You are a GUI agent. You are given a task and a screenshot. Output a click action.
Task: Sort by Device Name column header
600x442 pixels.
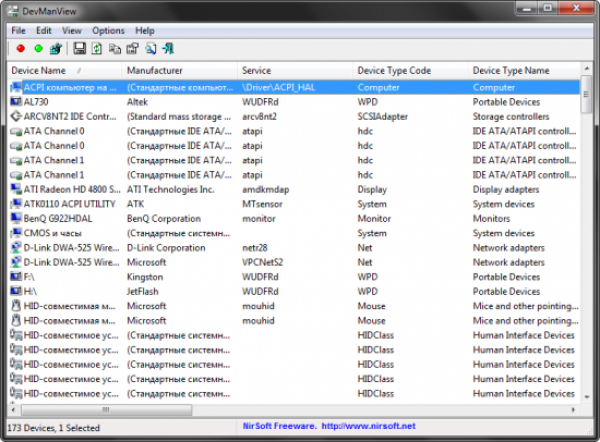[38, 71]
